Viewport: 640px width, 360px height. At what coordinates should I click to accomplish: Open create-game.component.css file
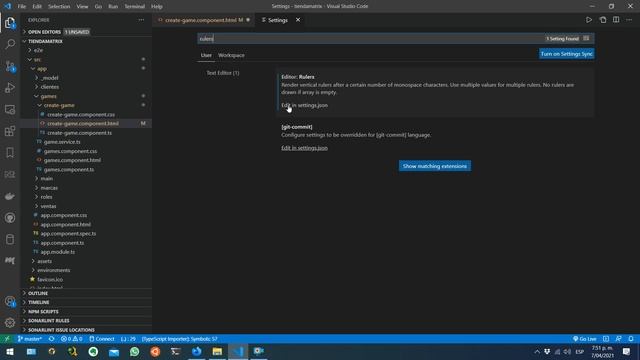pyautogui.click(x=81, y=114)
